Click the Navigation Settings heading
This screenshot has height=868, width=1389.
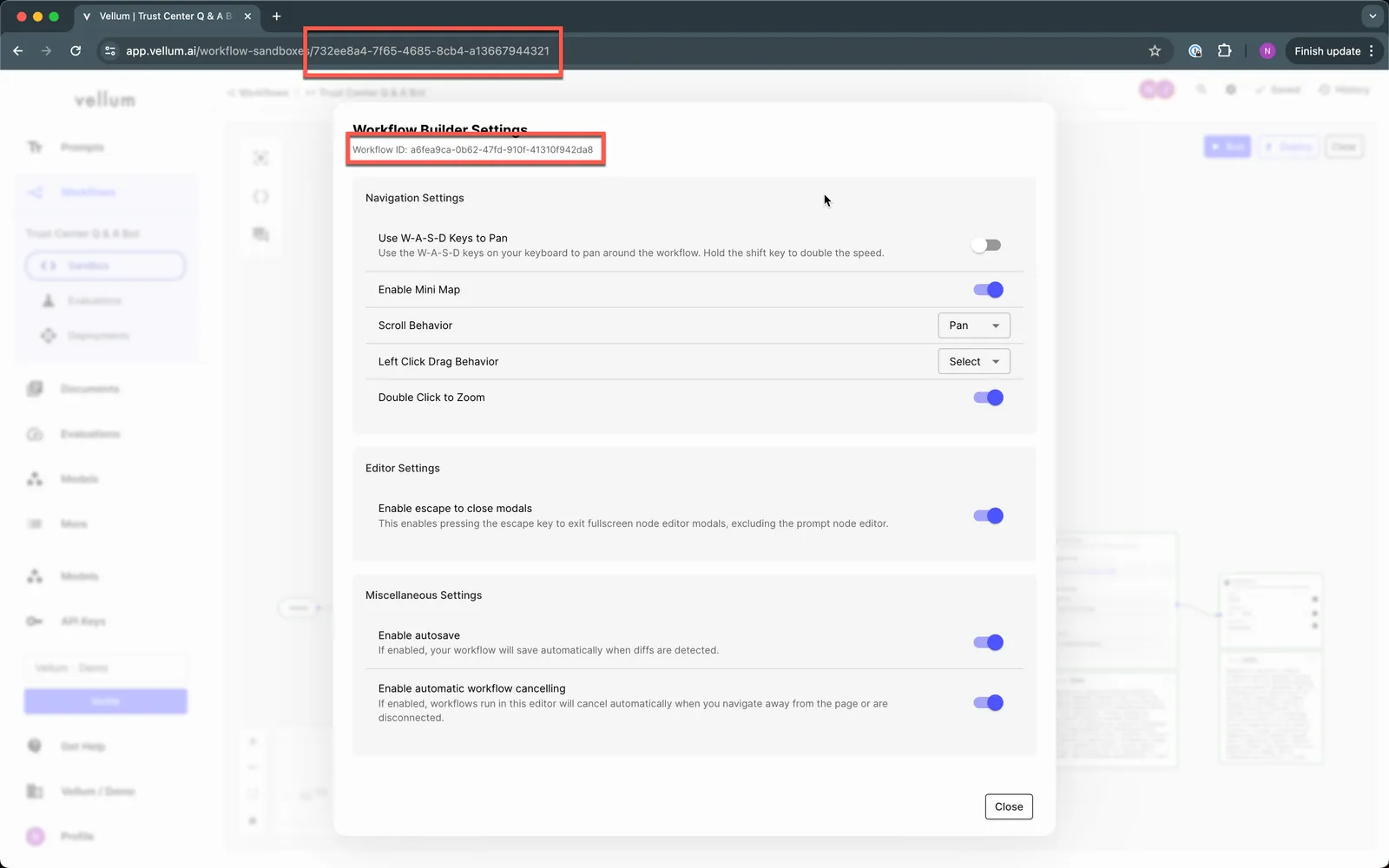coord(415,198)
